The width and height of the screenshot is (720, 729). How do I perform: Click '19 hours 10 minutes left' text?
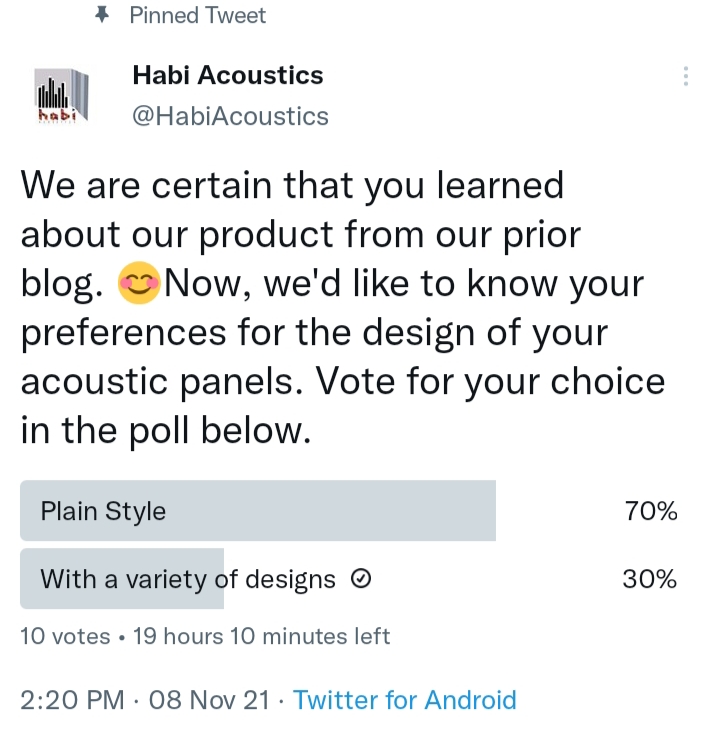point(261,636)
